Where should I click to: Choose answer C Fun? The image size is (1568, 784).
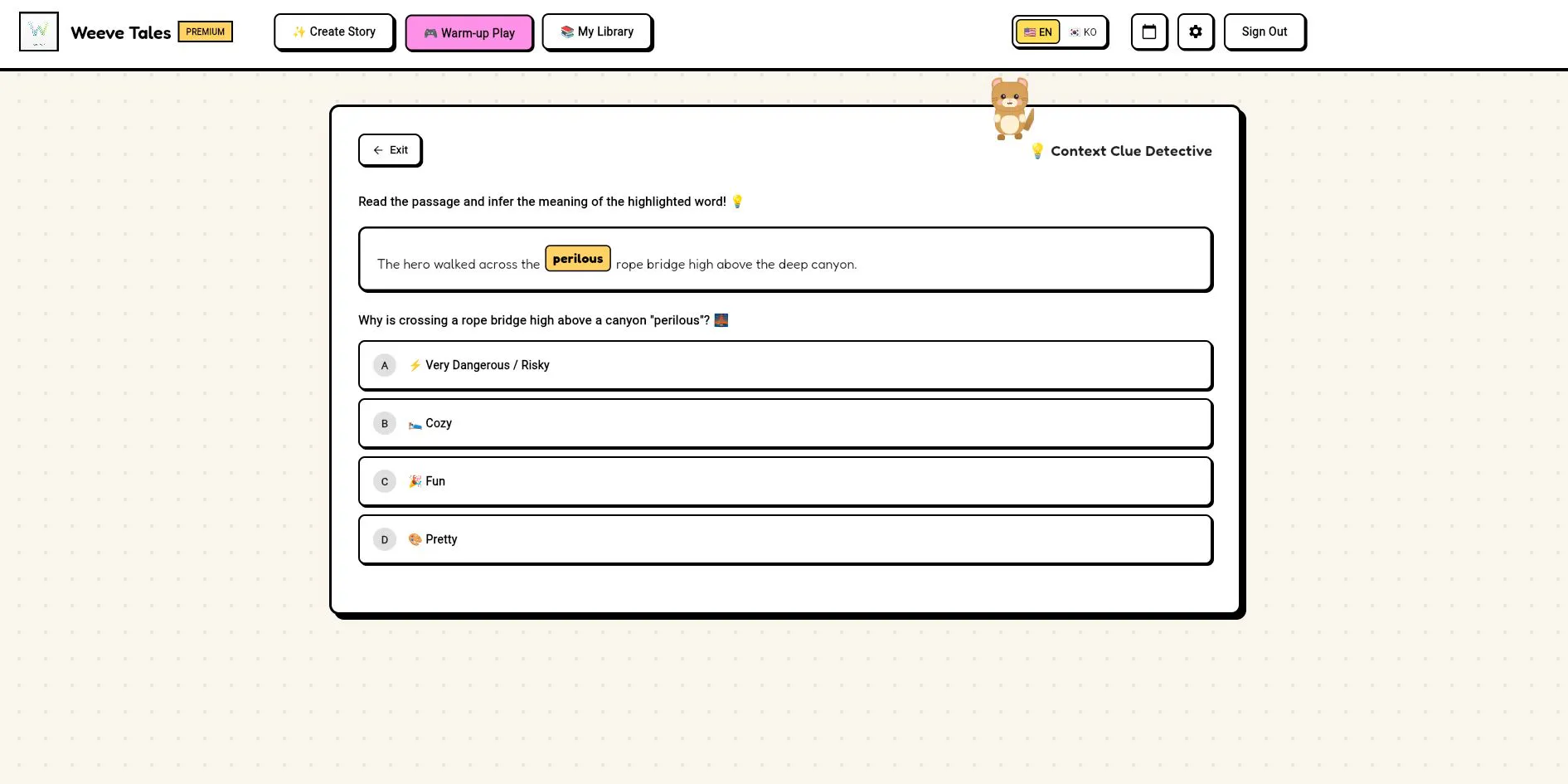pos(785,481)
